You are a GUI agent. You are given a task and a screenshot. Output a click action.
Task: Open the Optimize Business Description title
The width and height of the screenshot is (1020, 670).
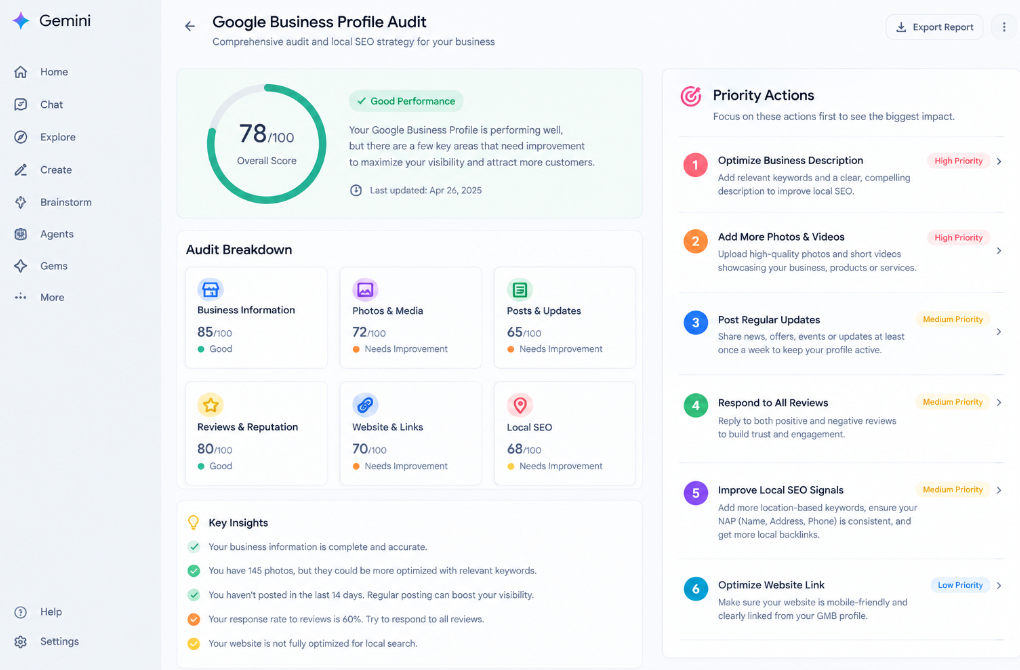[x=790, y=161]
